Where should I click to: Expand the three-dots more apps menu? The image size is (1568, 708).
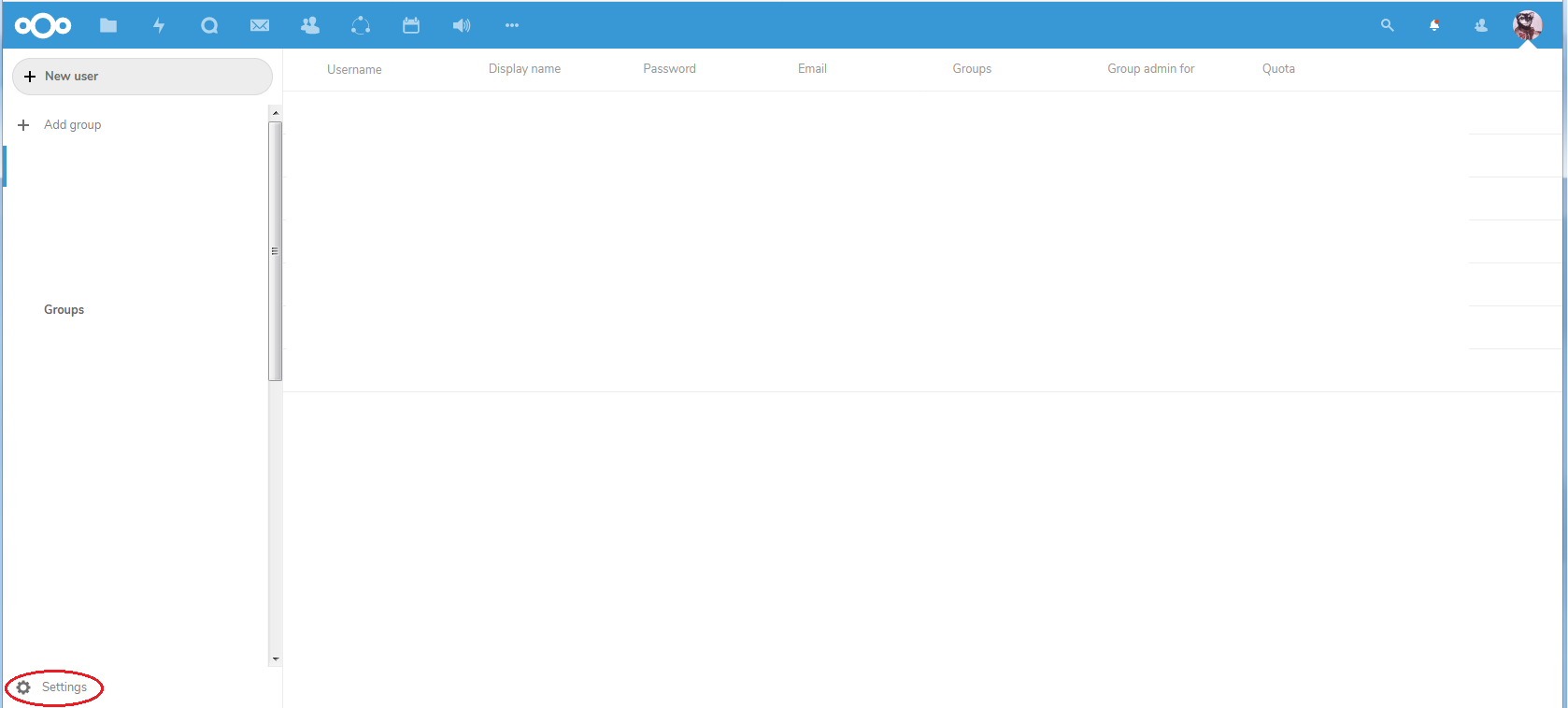tap(512, 25)
